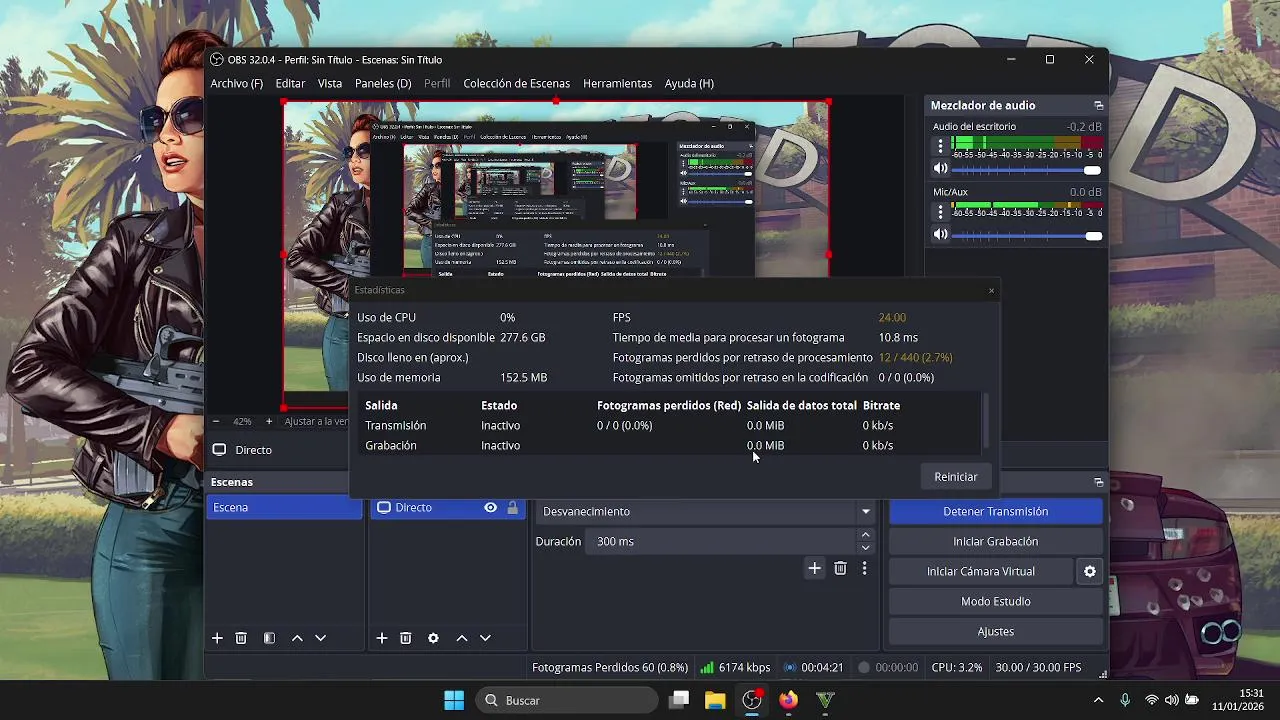The height and width of the screenshot is (720, 1280).
Task: Open the Archivo (F) menu
Action: tap(236, 84)
